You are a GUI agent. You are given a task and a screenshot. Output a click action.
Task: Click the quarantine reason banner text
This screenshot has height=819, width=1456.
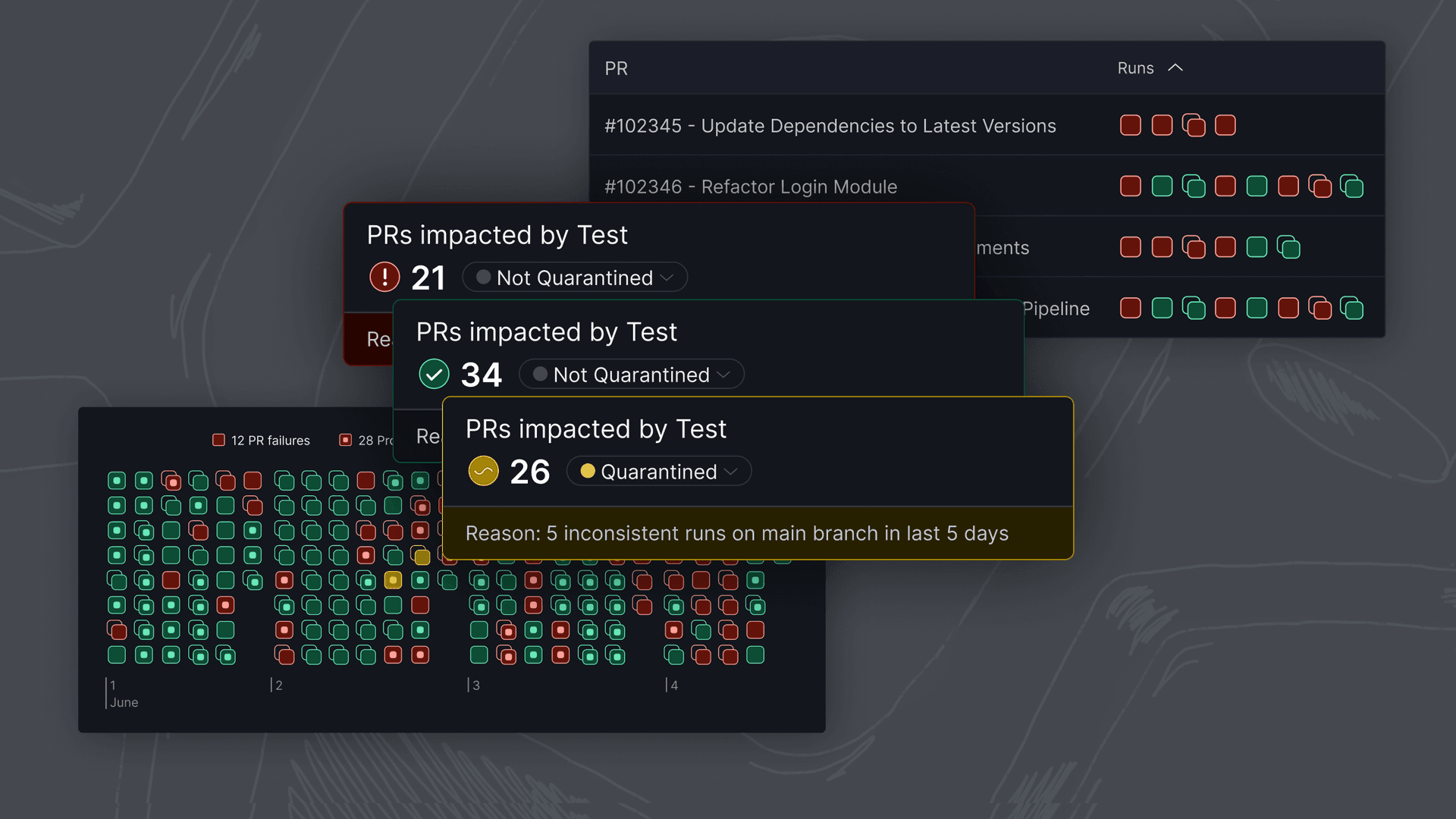click(x=736, y=533)
